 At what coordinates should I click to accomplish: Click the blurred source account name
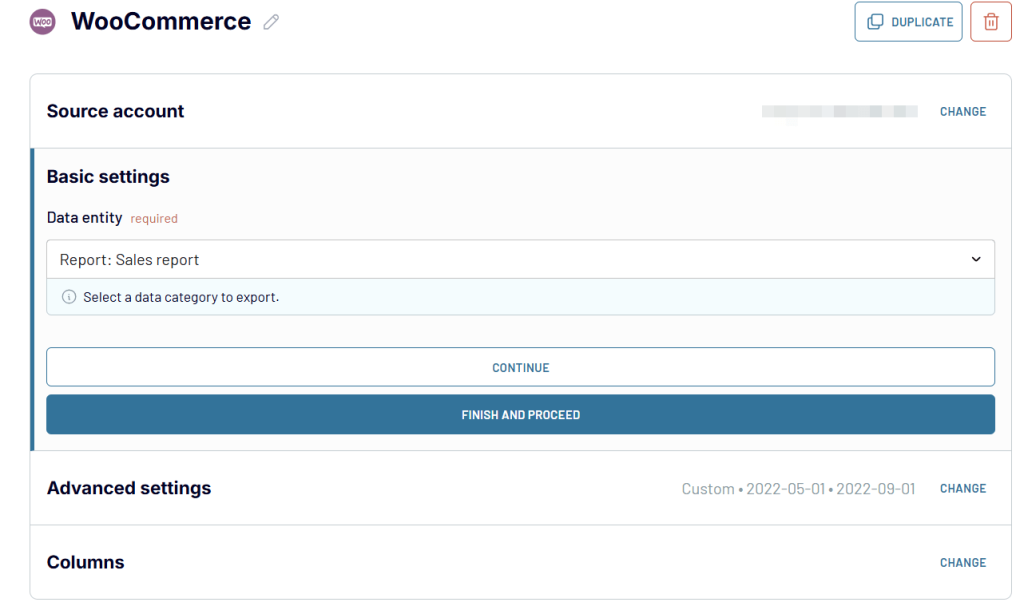(839, 112)
